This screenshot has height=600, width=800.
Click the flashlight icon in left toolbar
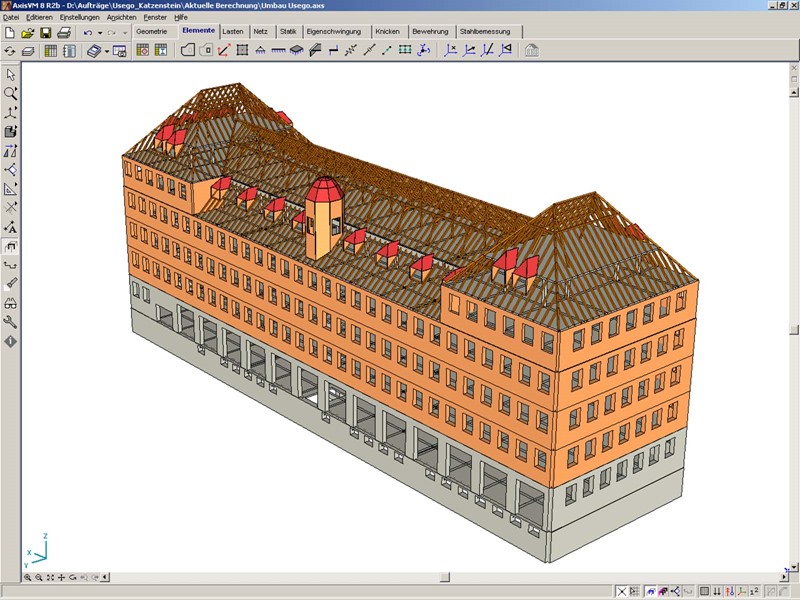tap(11, 284)
